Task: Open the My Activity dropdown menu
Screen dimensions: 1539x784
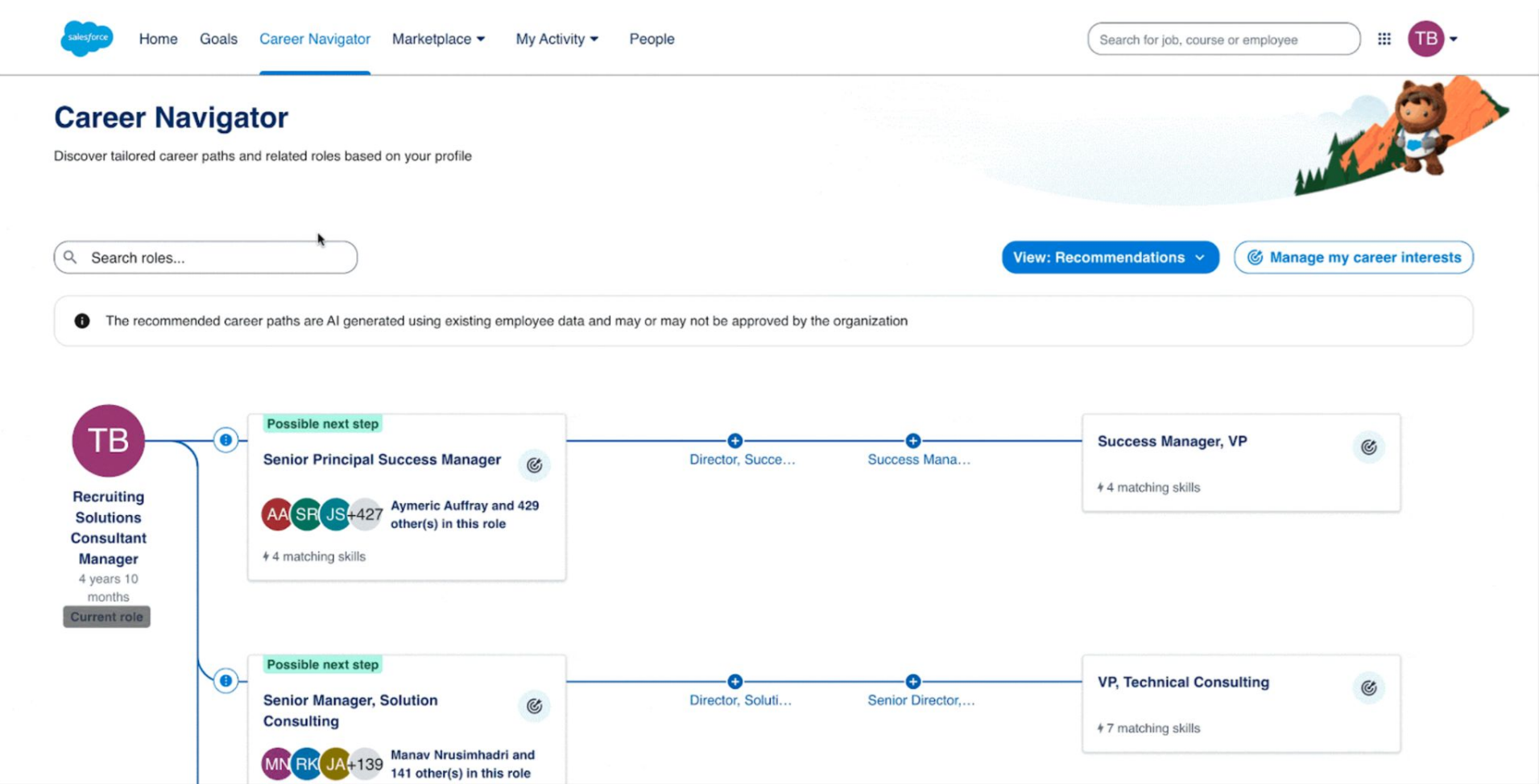Action: pos(557,39)
